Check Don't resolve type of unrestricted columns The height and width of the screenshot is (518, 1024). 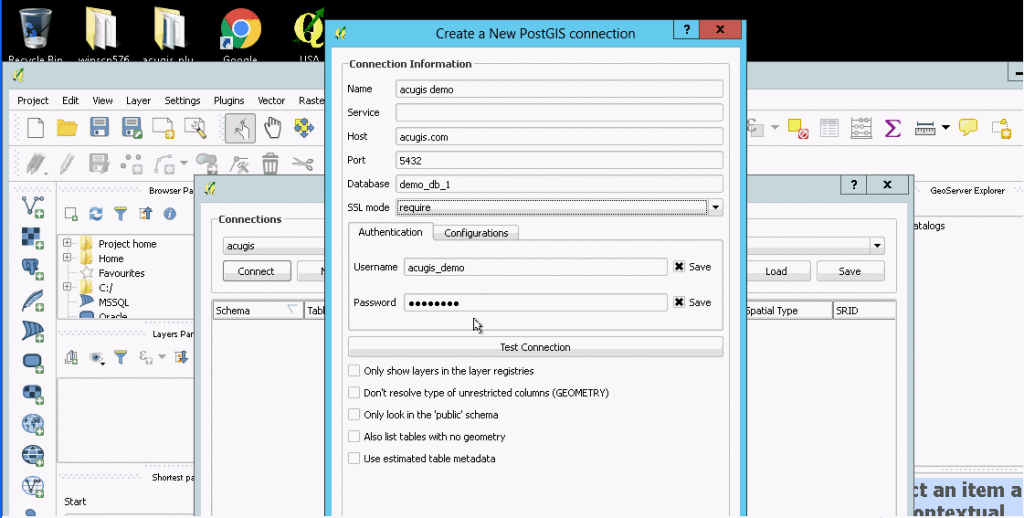coord(354,393)
